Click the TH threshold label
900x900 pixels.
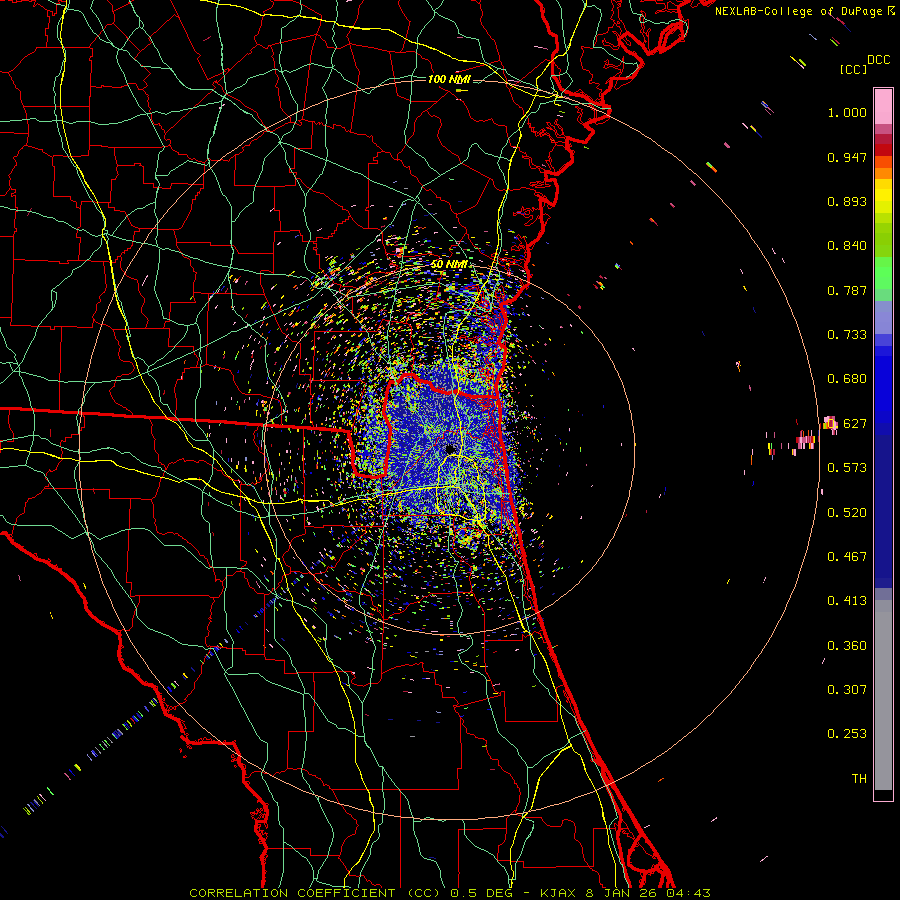pyautogui.click(x=859, y=779)
